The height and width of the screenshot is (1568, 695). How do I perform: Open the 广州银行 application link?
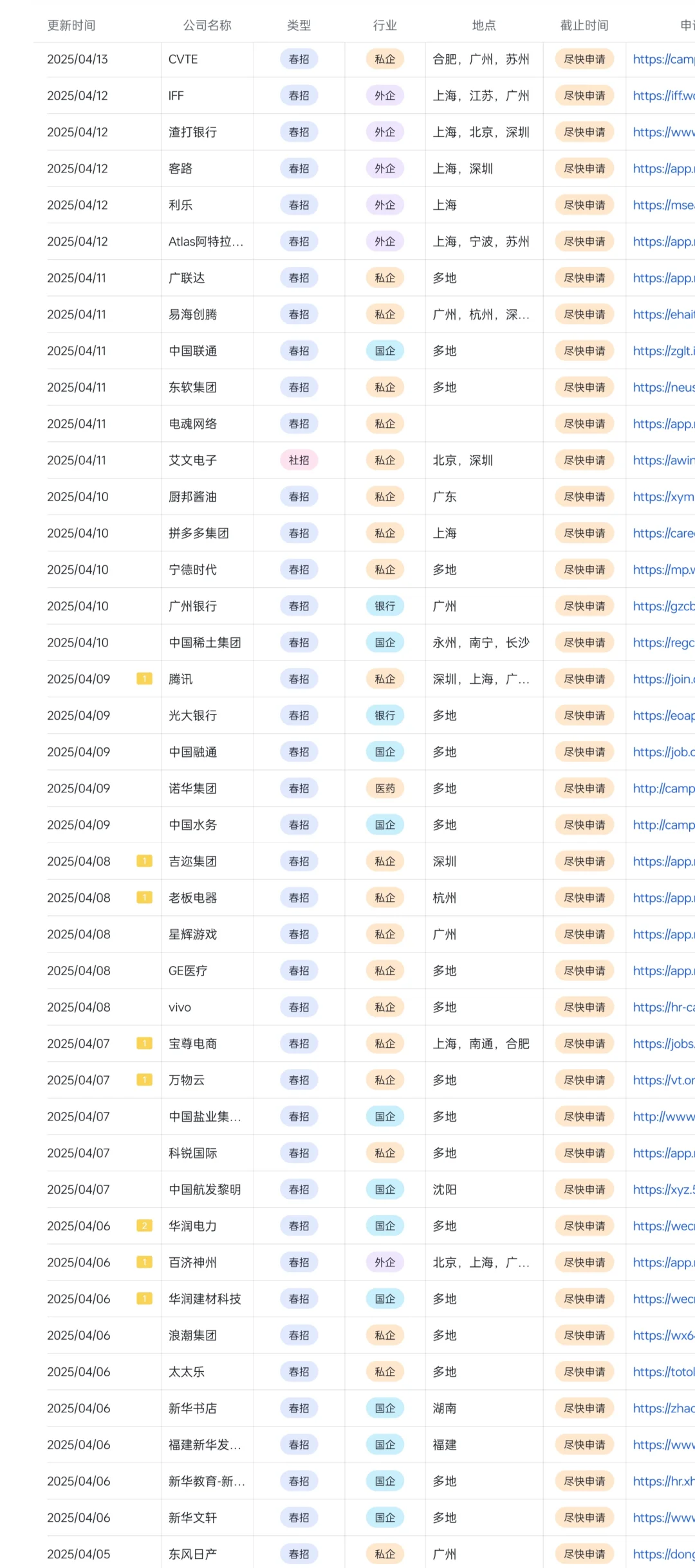663,606
